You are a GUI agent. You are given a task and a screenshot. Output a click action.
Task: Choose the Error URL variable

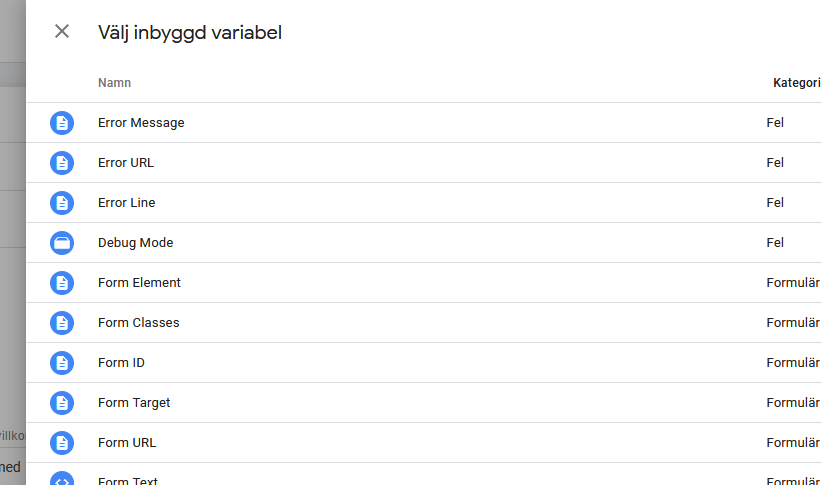(x=126, y=163)
